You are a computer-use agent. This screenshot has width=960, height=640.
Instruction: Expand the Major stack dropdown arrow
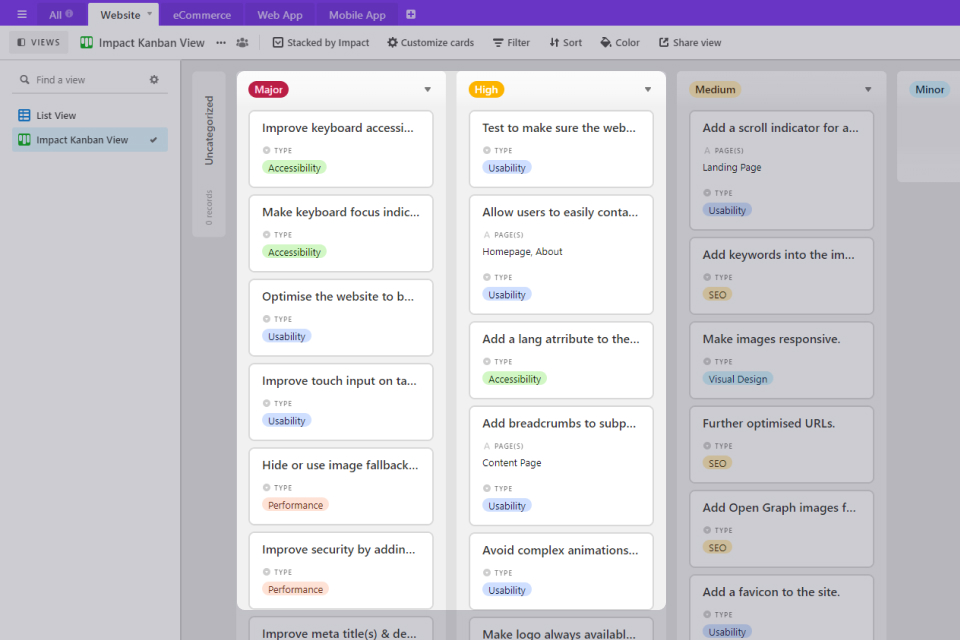[x=427, y=89]
